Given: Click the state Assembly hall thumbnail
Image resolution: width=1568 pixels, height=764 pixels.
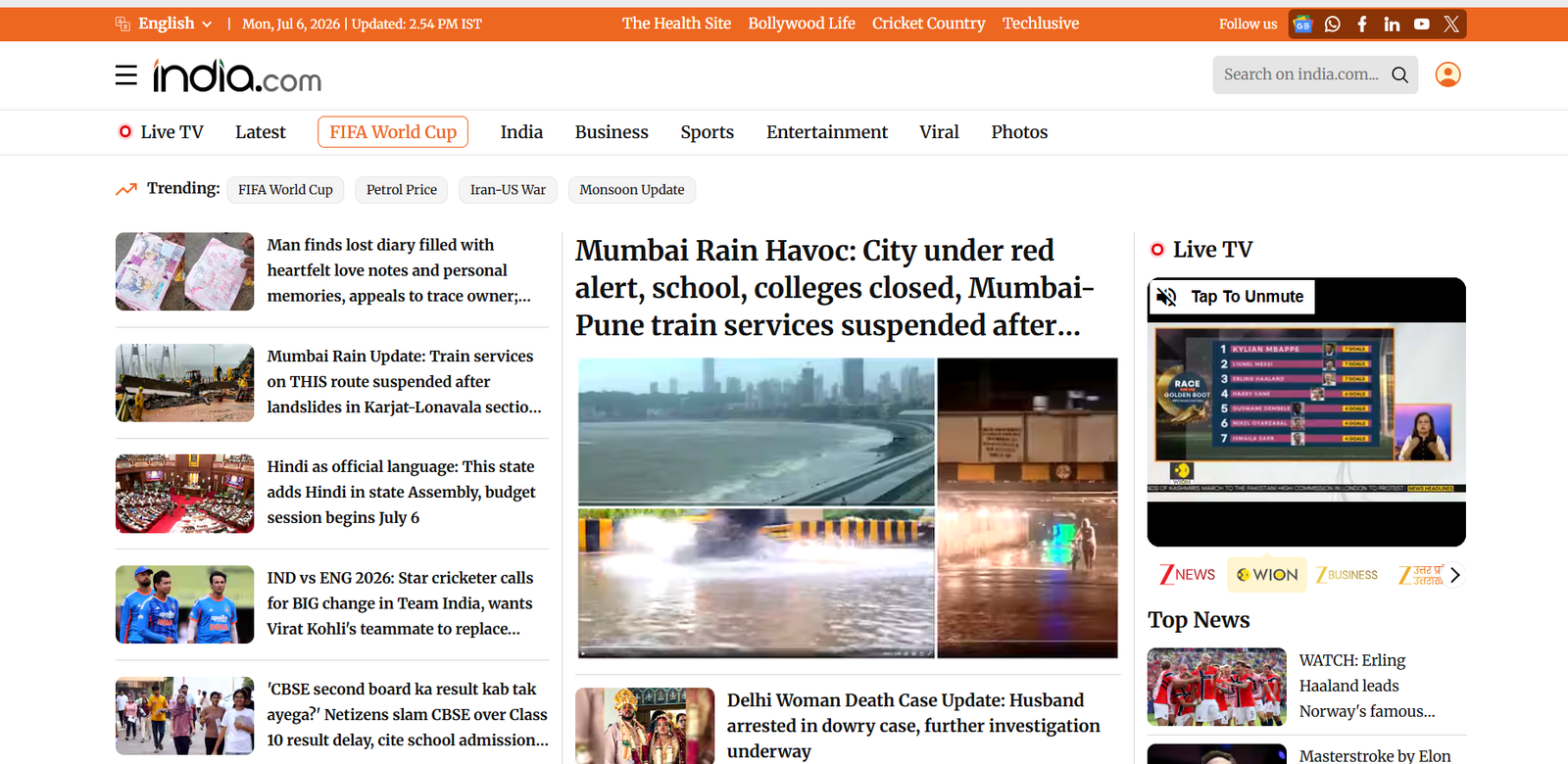Looking at the screenshot, I should 185,494.
